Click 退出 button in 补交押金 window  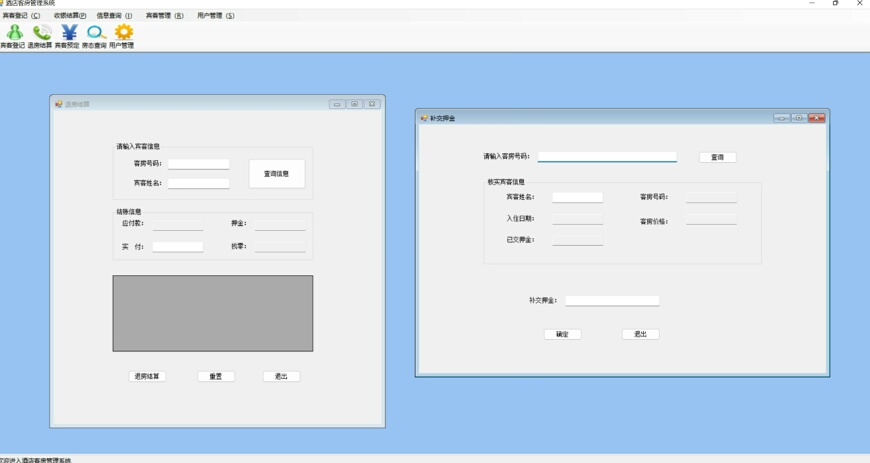(x=641, y=334)
